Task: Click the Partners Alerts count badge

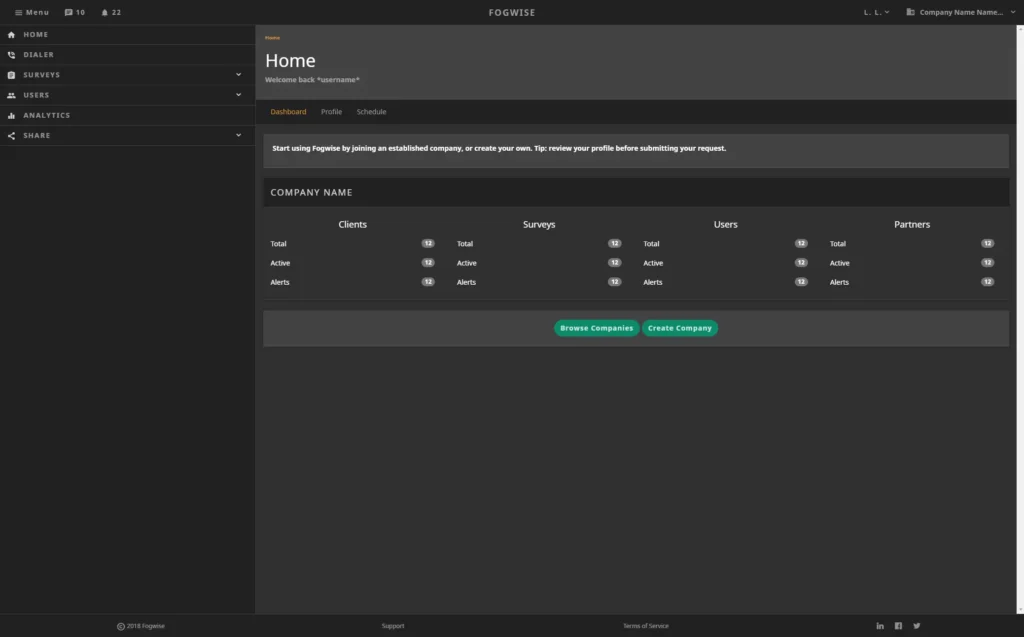Action: pos(987,282)
